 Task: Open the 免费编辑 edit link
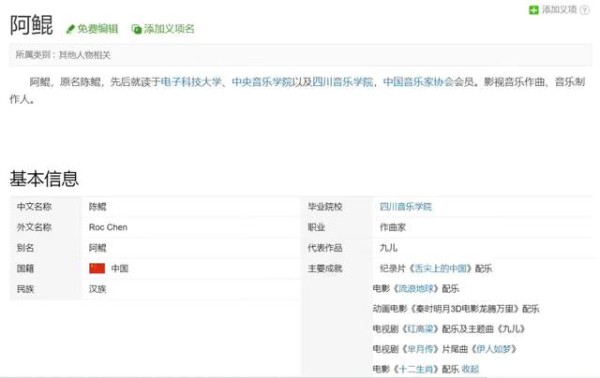click(98, 29)
